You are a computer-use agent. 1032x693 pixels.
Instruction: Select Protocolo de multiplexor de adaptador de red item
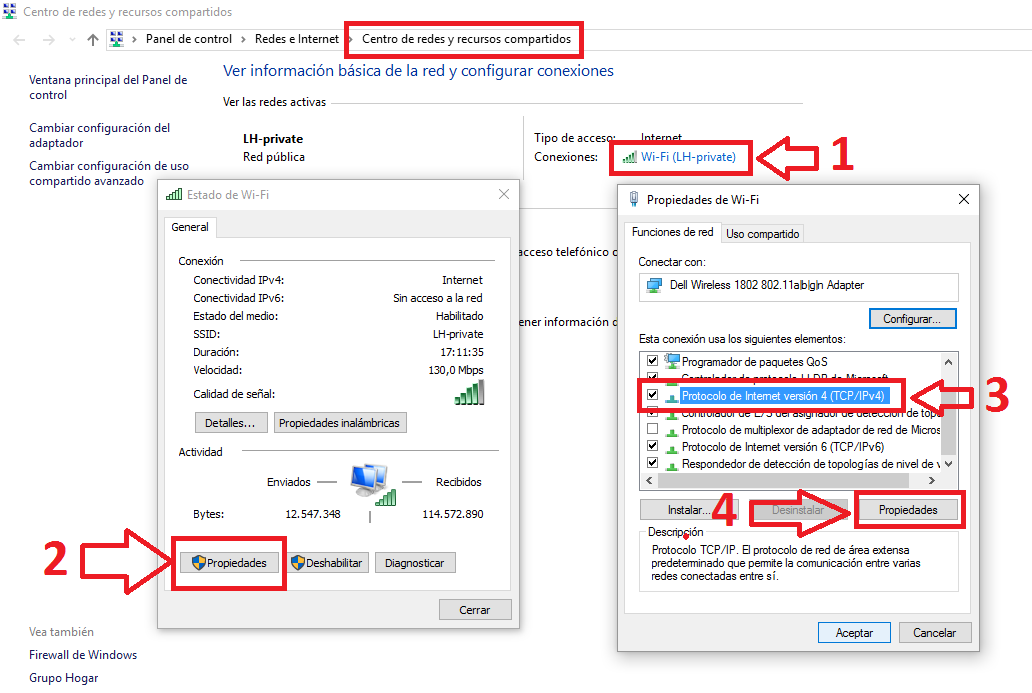click(811, 430)
